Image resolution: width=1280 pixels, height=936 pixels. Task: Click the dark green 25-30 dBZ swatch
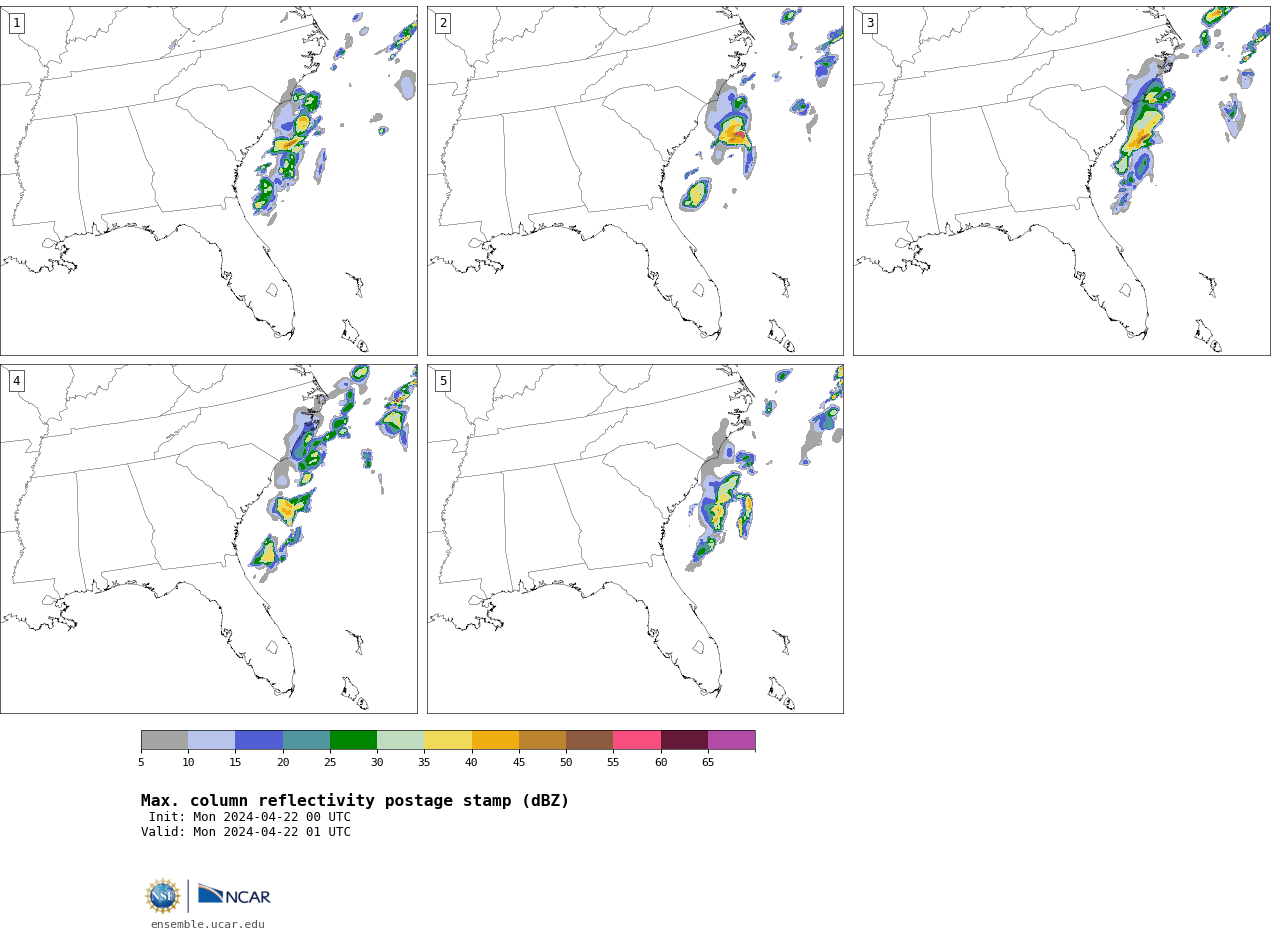click(353, 740)
